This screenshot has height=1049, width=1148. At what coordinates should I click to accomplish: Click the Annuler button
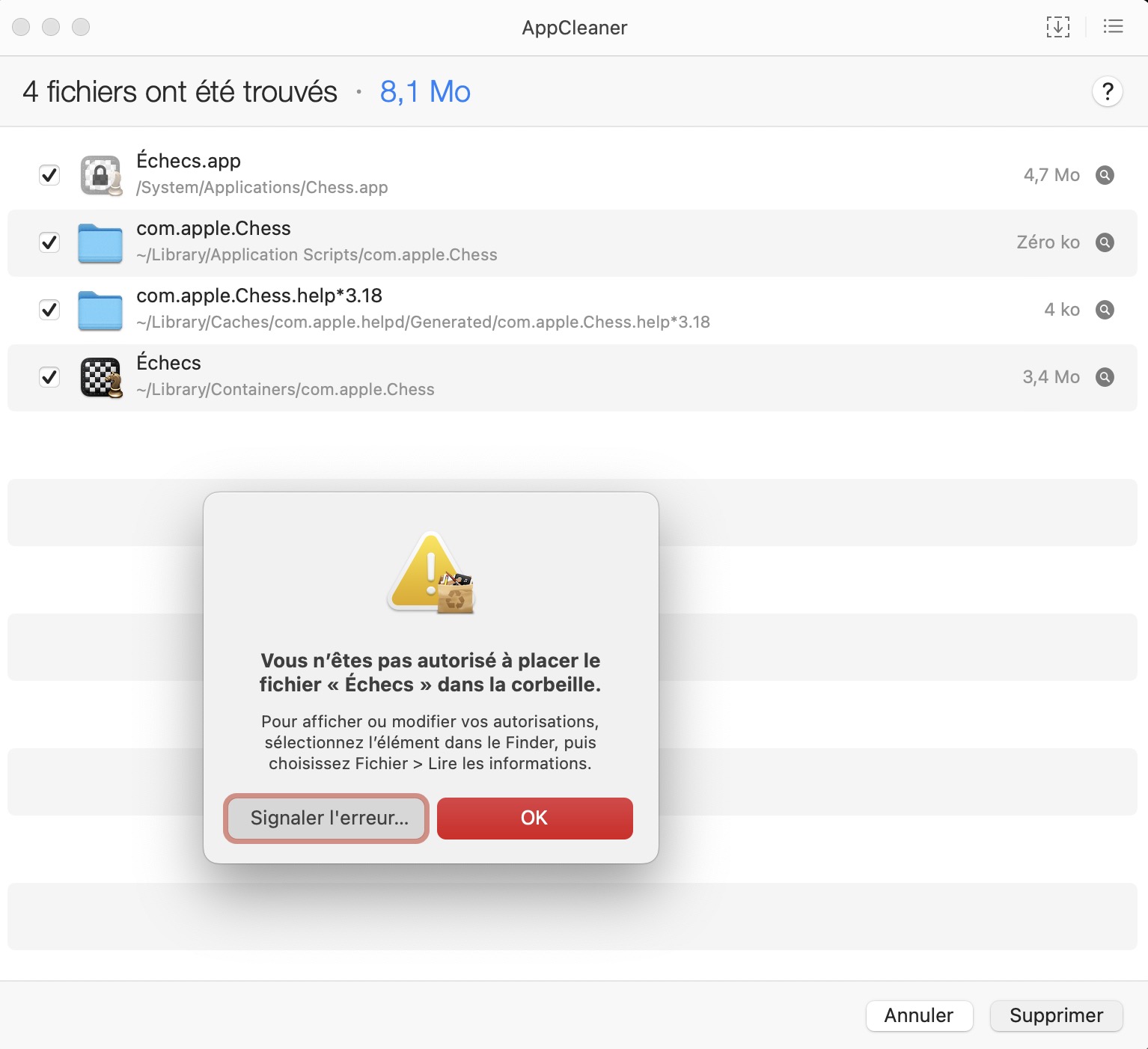(x=919, y=1015)
